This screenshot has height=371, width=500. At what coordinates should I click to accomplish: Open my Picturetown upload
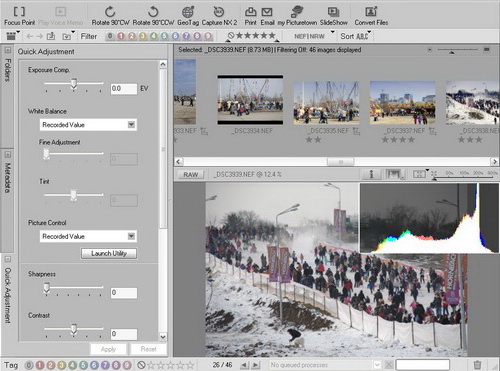click(297, 16)
